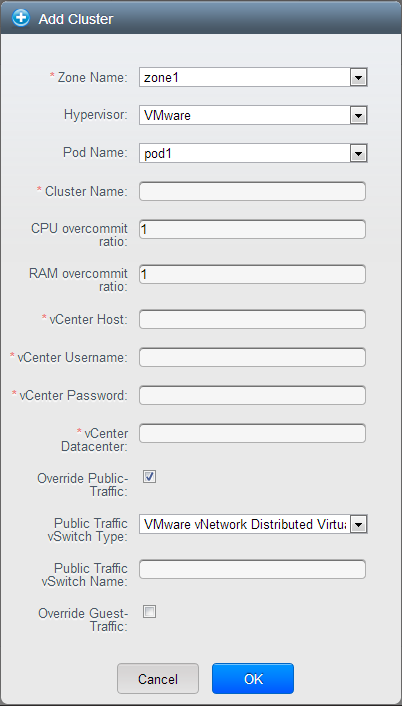Click the vCenter Username label
402x706 pixels.
72,358
